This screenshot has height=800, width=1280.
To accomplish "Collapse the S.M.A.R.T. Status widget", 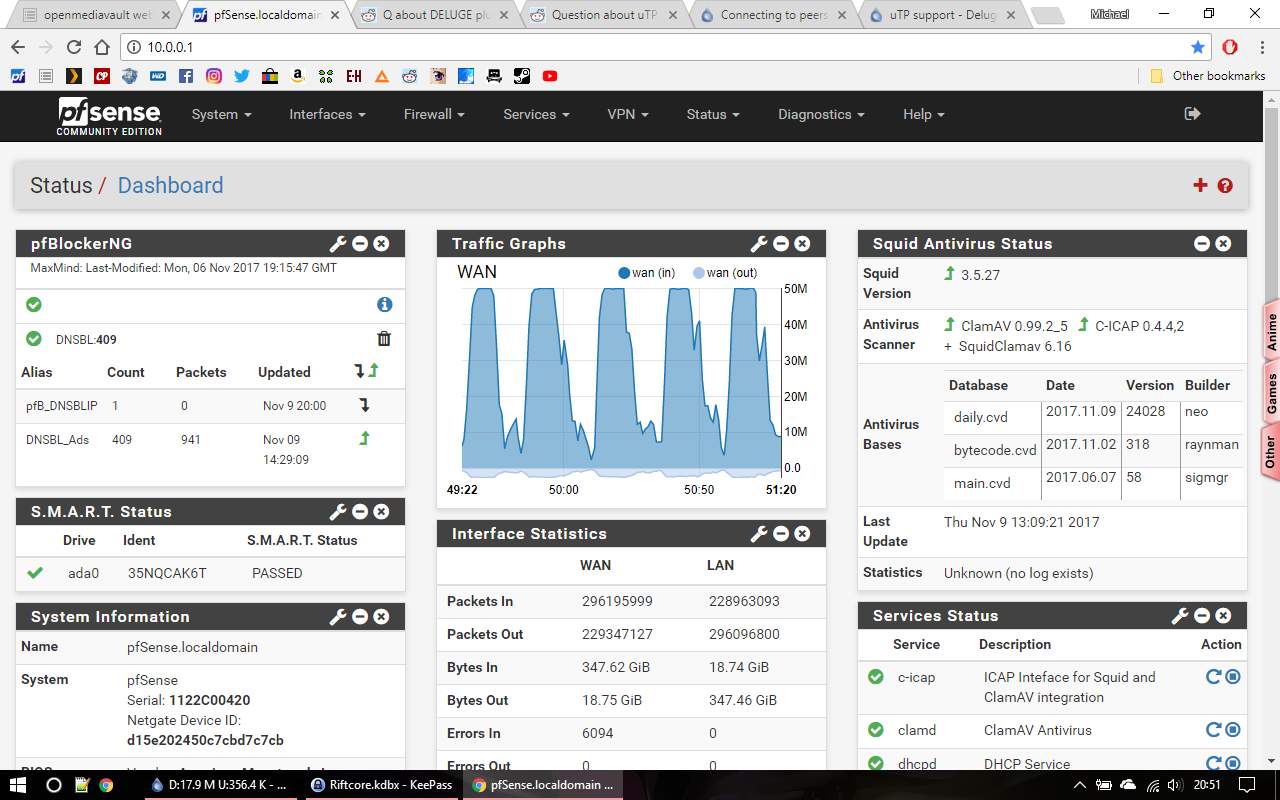I will (x=360, y=512).
